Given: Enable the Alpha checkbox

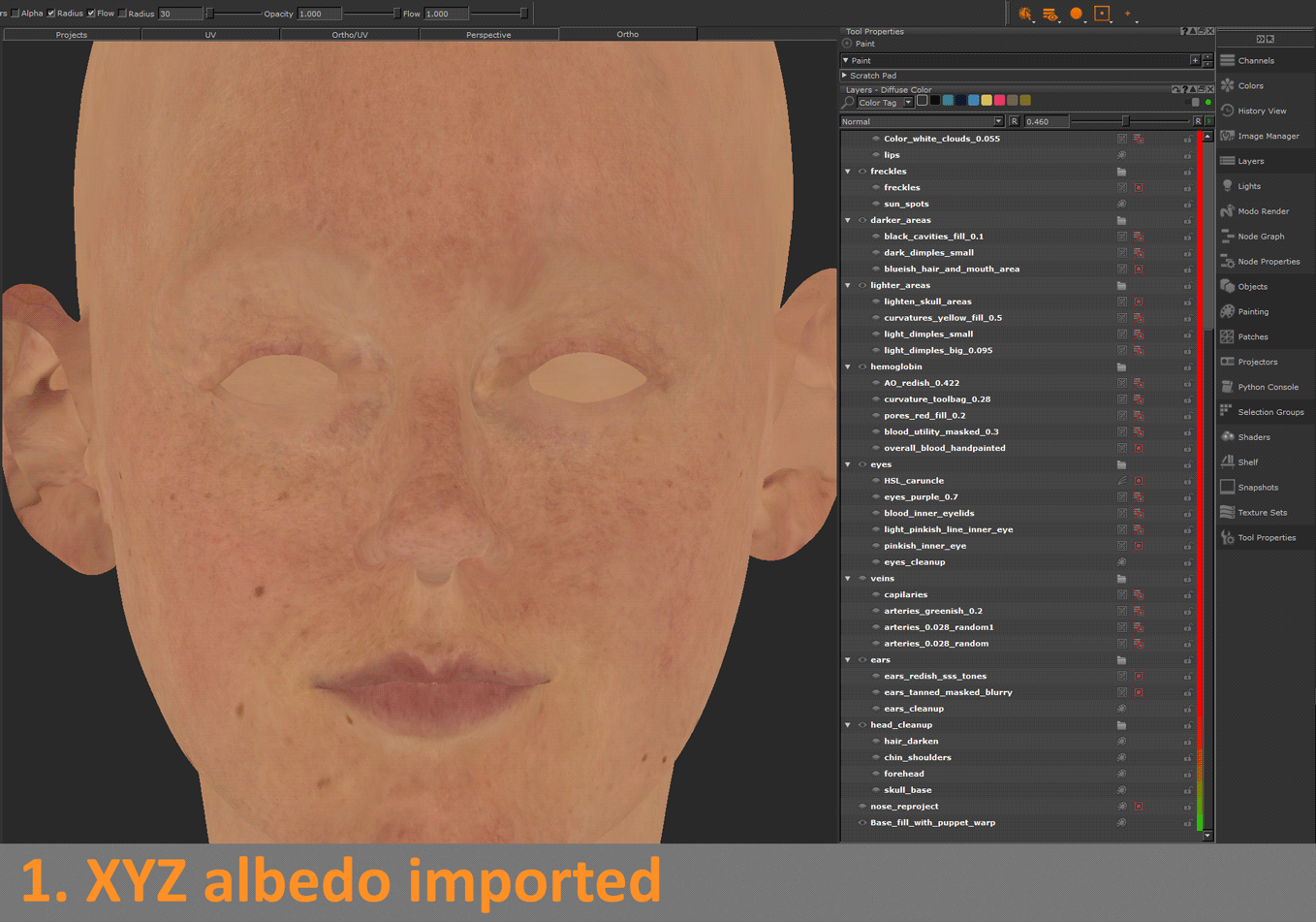Looking at the screenshot, I should pos(16,14).
